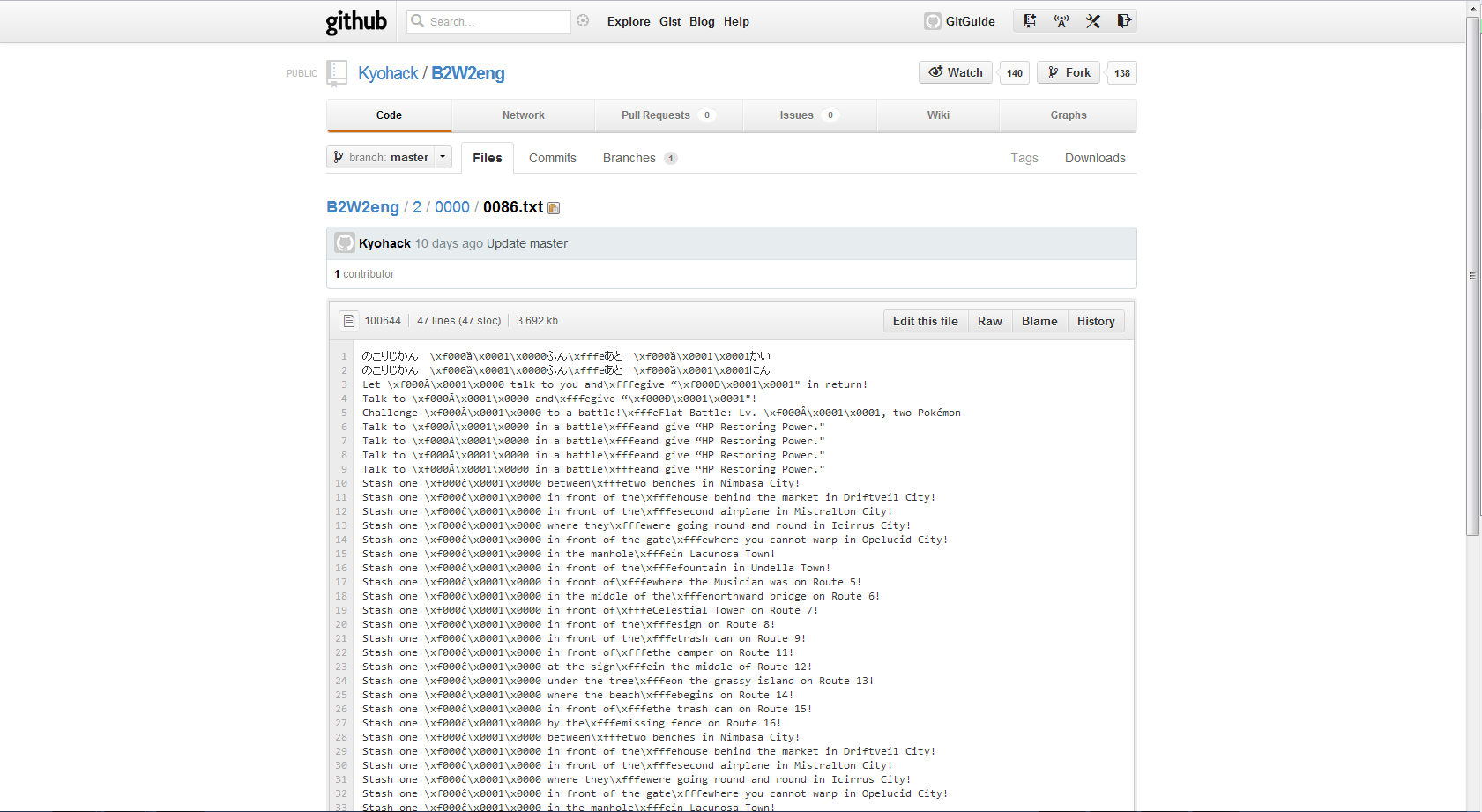Click the line starting with Challenge
This screenshot has height=812, width=1482.
point(661,413)
